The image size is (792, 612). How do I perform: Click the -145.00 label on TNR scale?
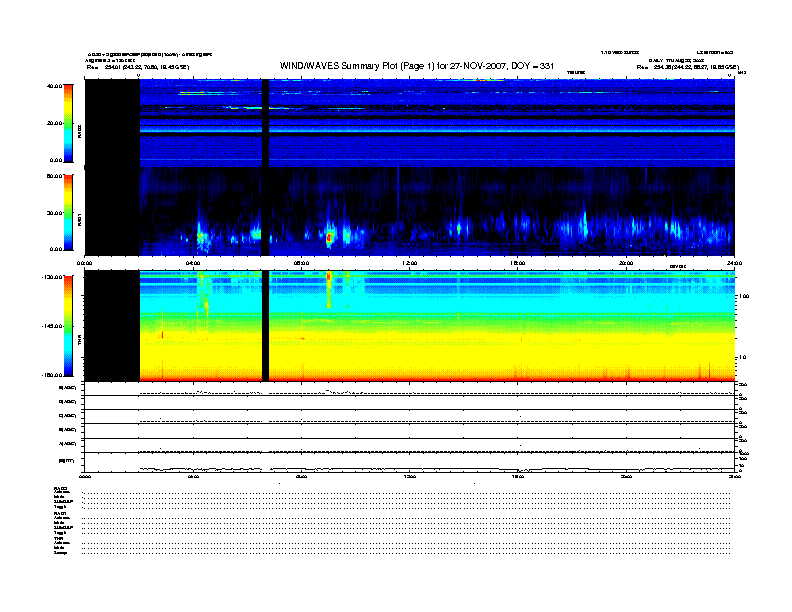53,326
